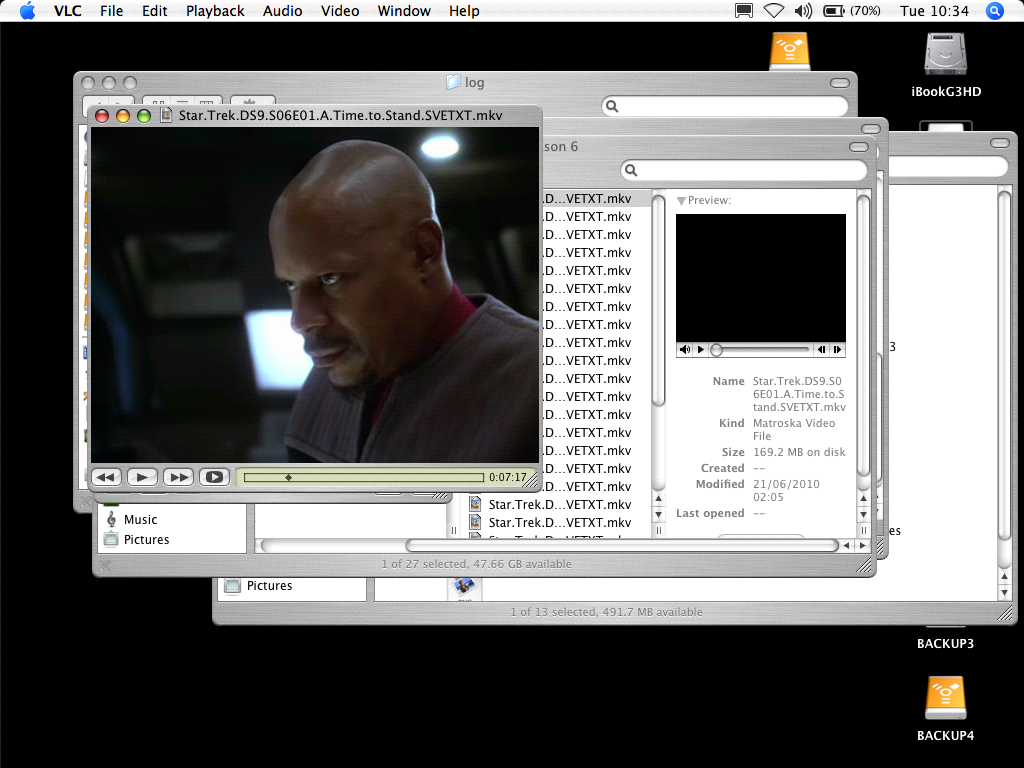1024x768 pixels.
Task: Open the Audio menu
Action: 282,11
